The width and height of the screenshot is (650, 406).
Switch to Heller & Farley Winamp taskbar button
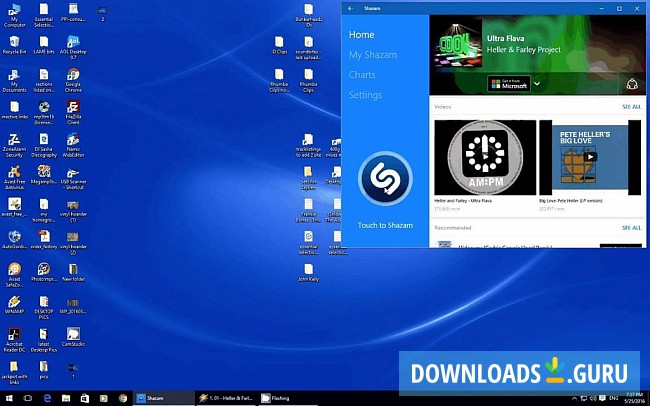(226, 399)
